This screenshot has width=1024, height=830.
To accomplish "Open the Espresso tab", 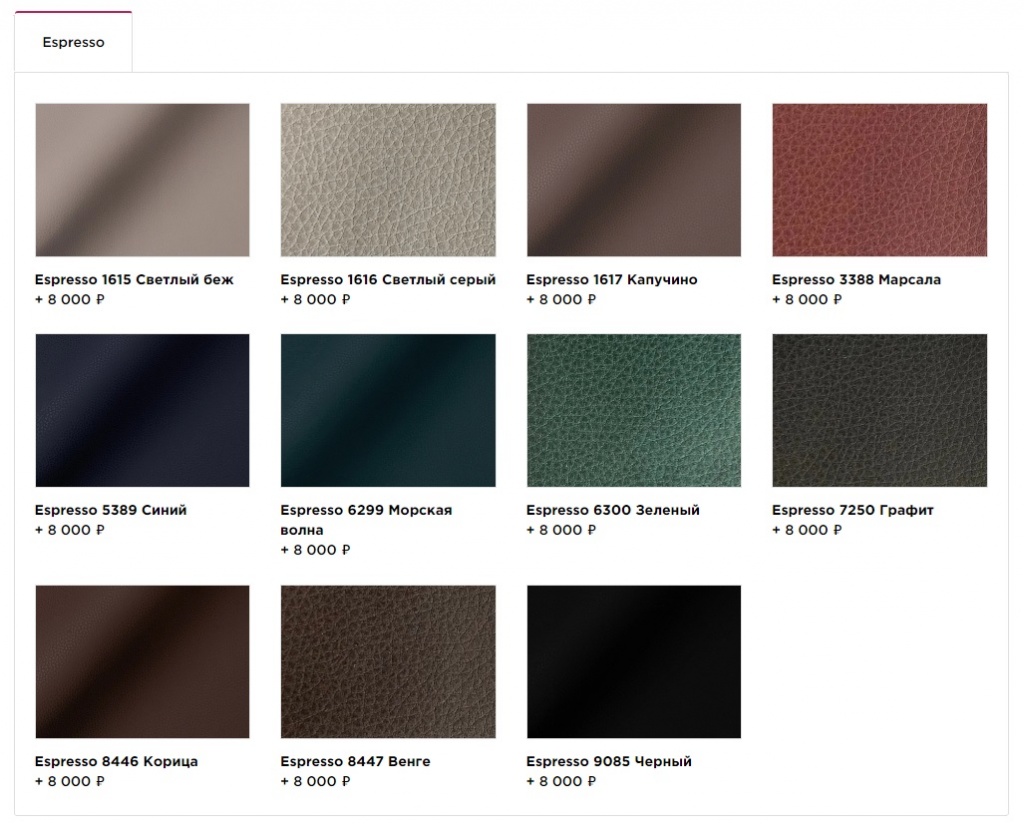I will [x=73, y=42].
